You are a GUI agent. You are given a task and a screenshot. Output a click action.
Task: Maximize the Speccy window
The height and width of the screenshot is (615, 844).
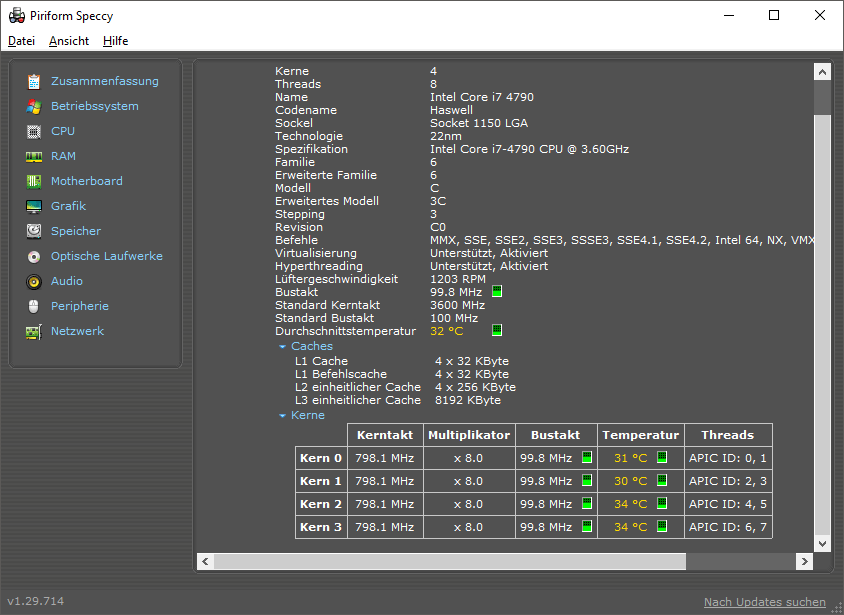(x=773, y=15)
